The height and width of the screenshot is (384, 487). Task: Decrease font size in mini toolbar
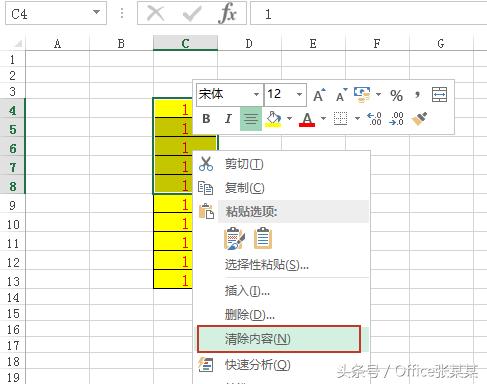341,95
